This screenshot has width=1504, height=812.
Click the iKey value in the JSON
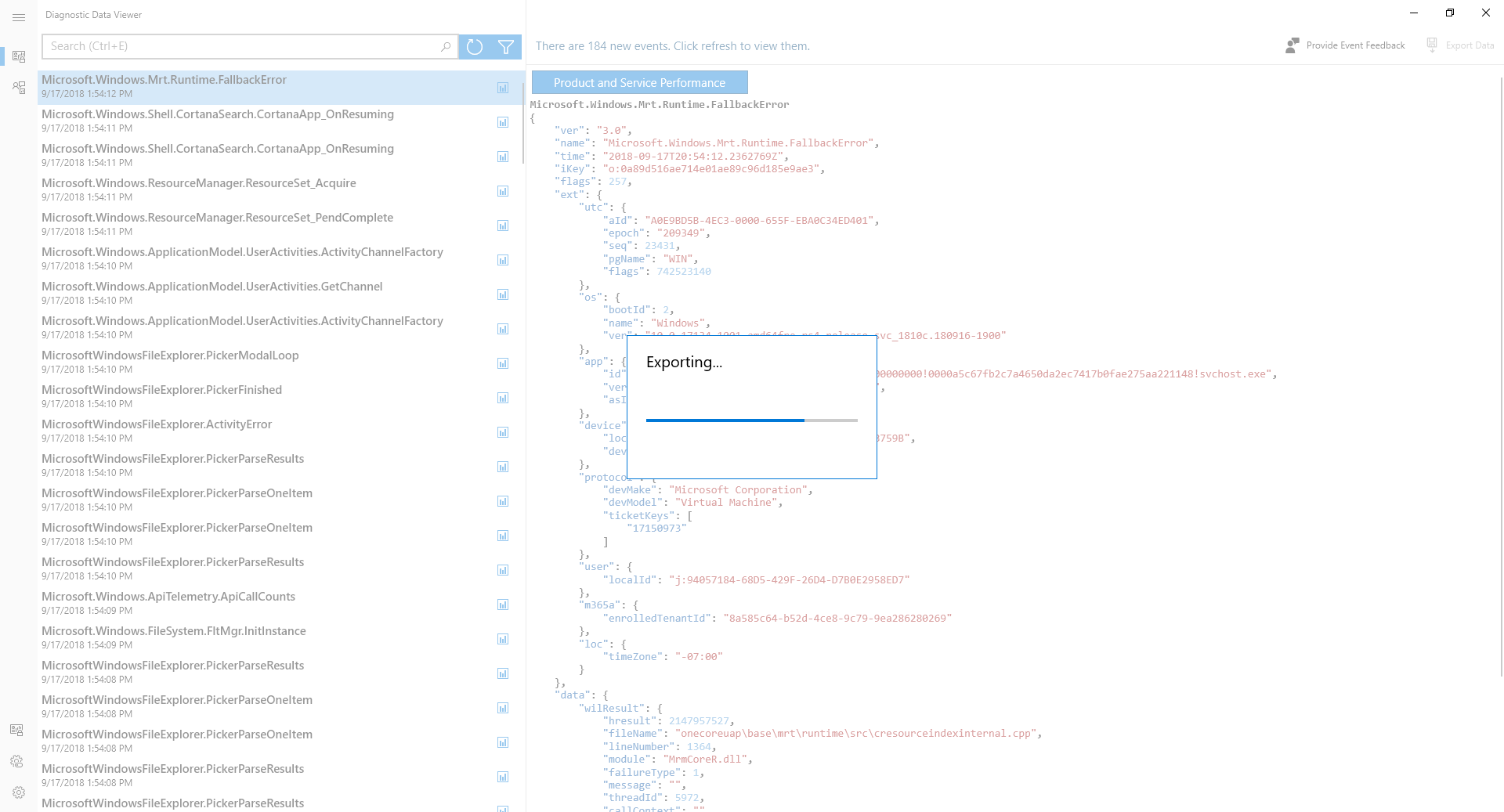(714, 169)
